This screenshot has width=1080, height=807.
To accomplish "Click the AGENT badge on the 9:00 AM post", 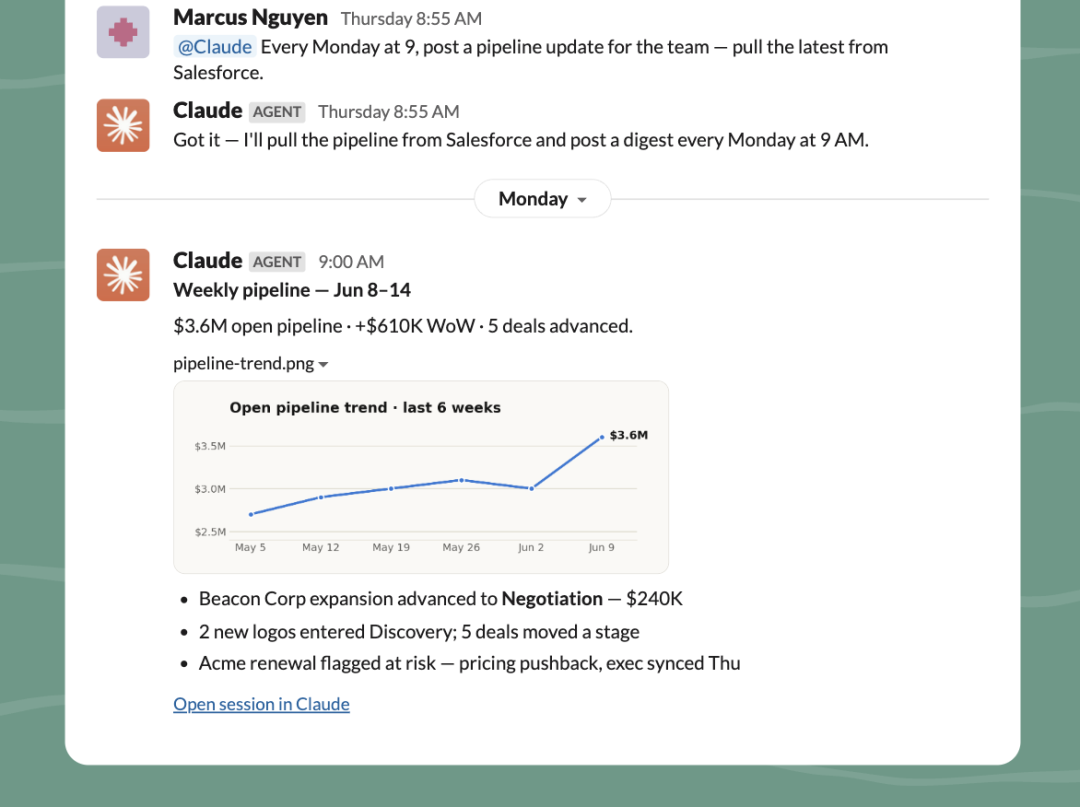I will [x=277, y=262].
